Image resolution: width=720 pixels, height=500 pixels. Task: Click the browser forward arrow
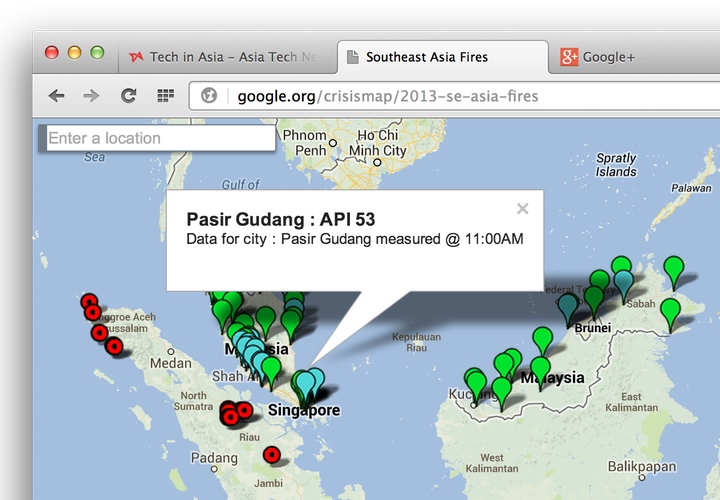91,96
